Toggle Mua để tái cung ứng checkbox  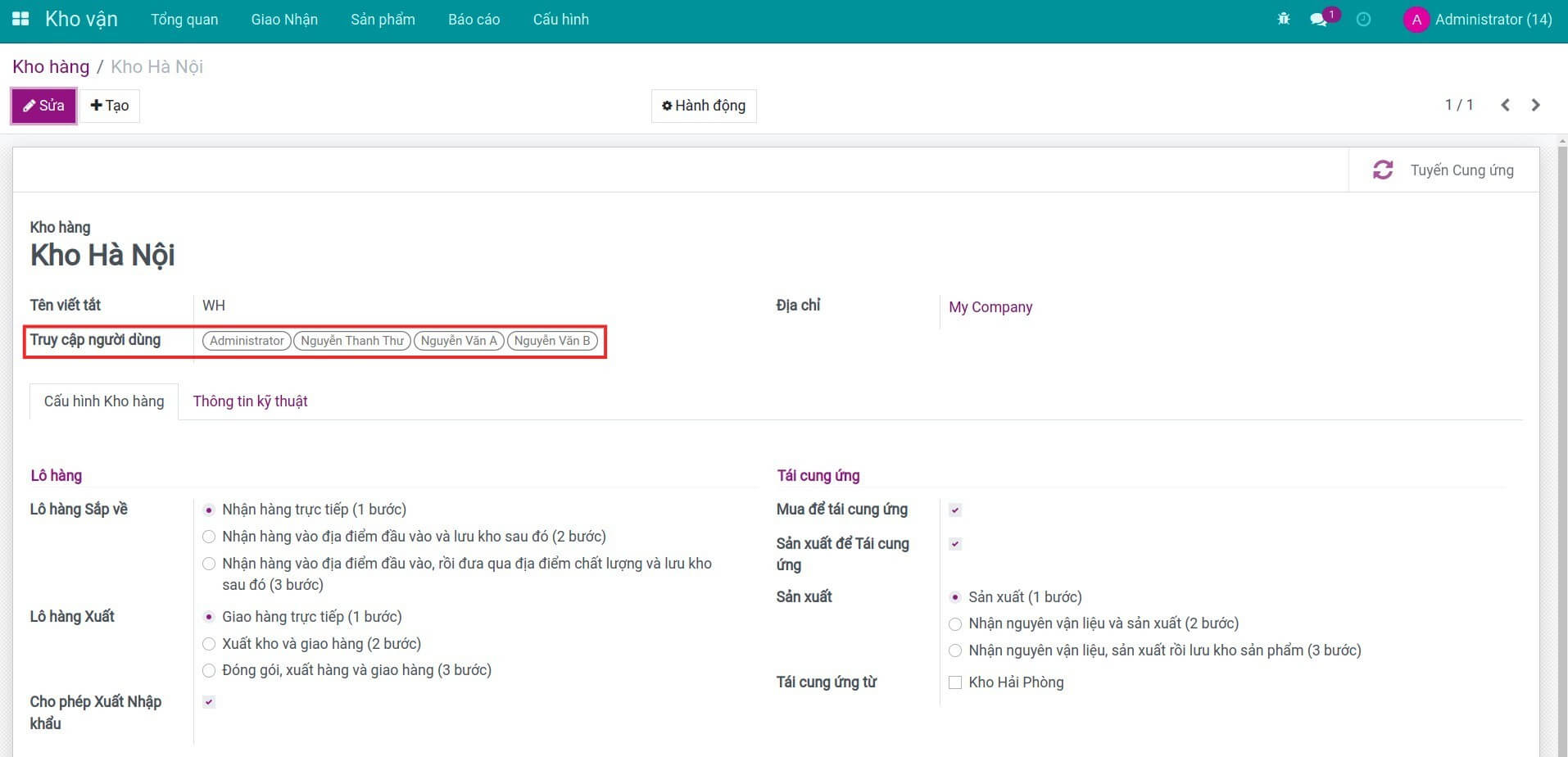954,510
